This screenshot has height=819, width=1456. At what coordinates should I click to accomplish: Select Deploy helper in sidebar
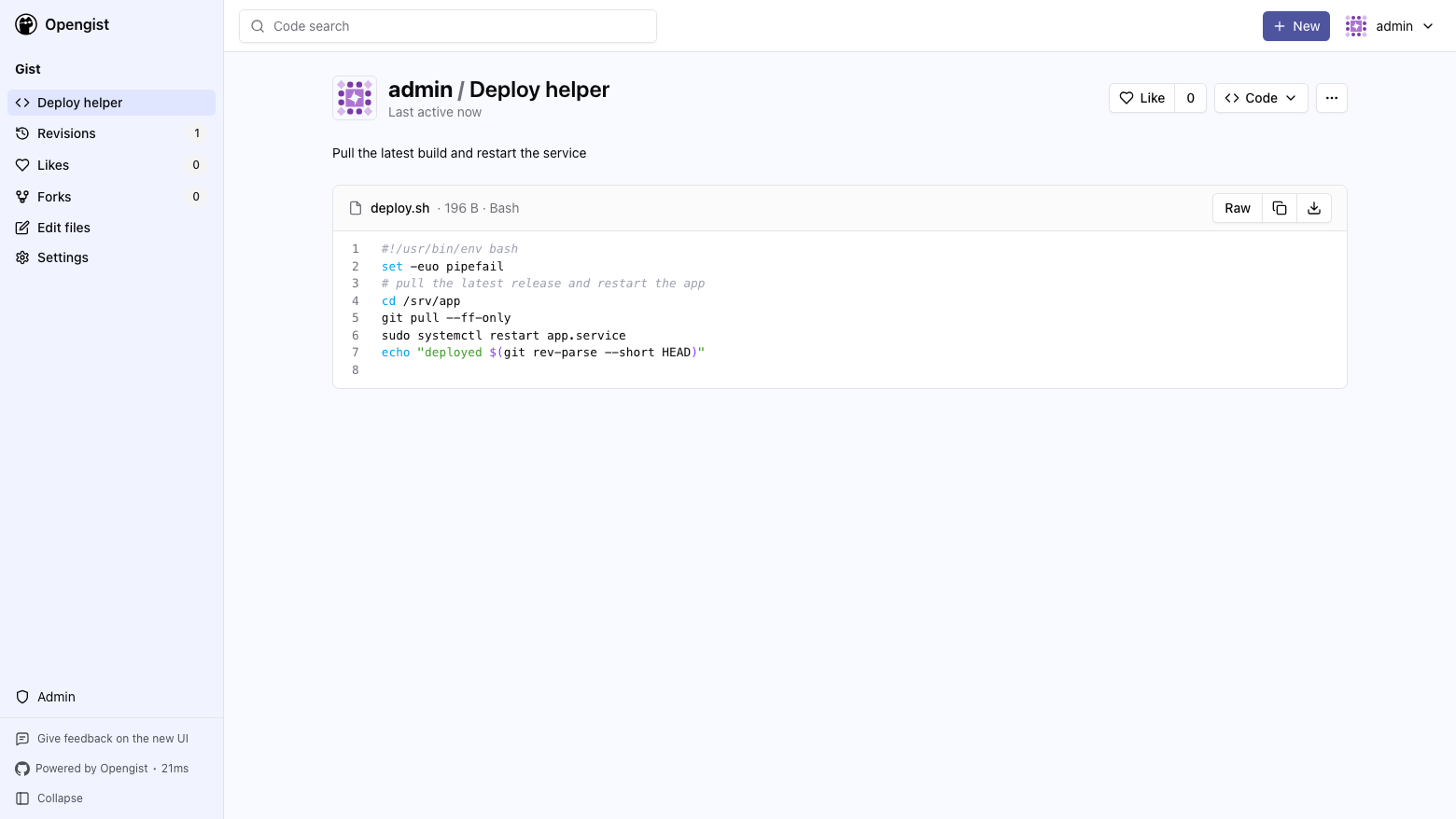111,103
